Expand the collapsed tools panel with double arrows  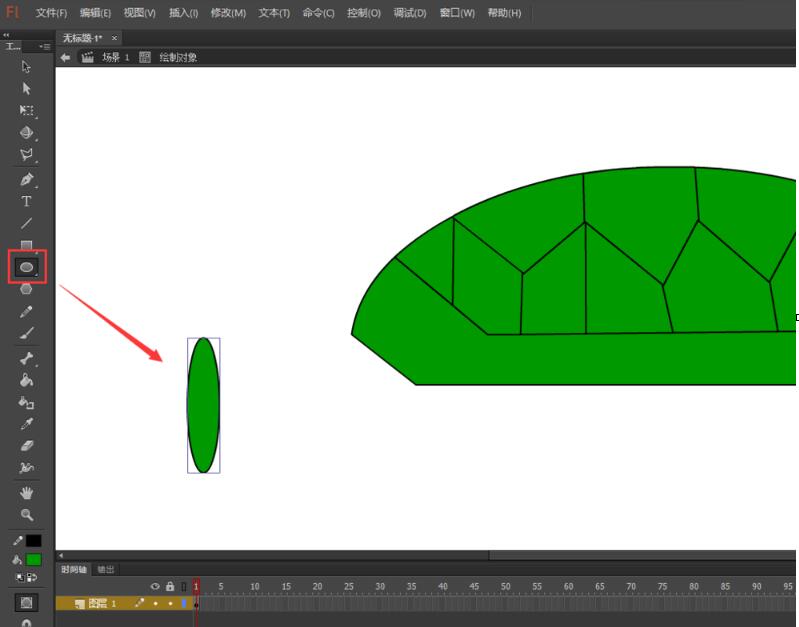pyautogui.click(x=7, y=35)
